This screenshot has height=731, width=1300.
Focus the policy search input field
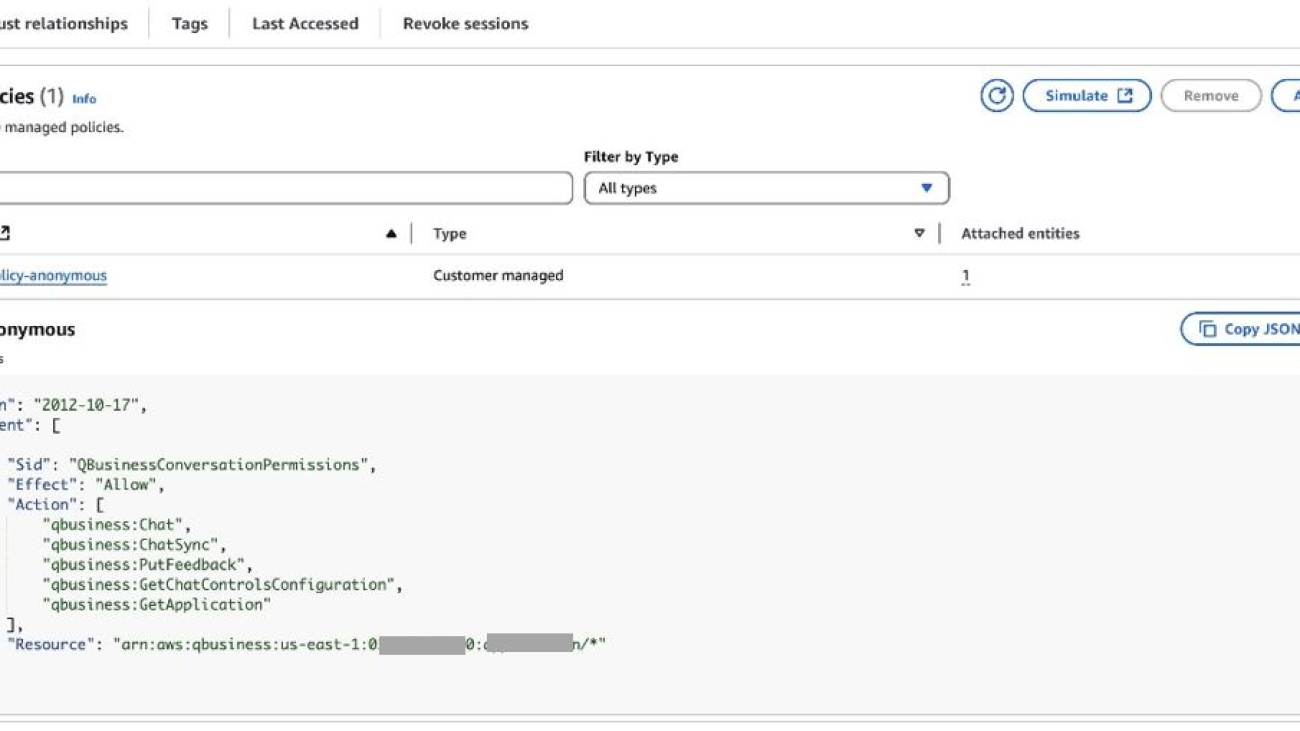[286, 188]
